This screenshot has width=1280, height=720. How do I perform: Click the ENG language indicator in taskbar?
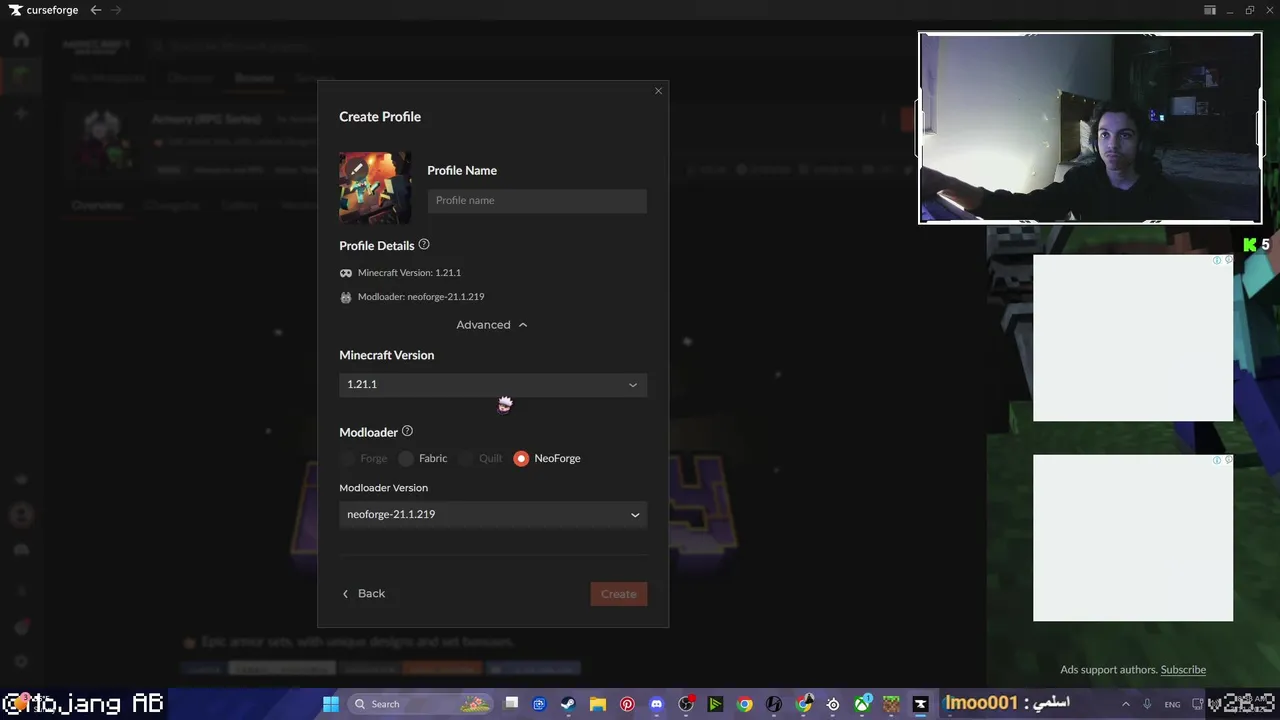click(1172, 704)
